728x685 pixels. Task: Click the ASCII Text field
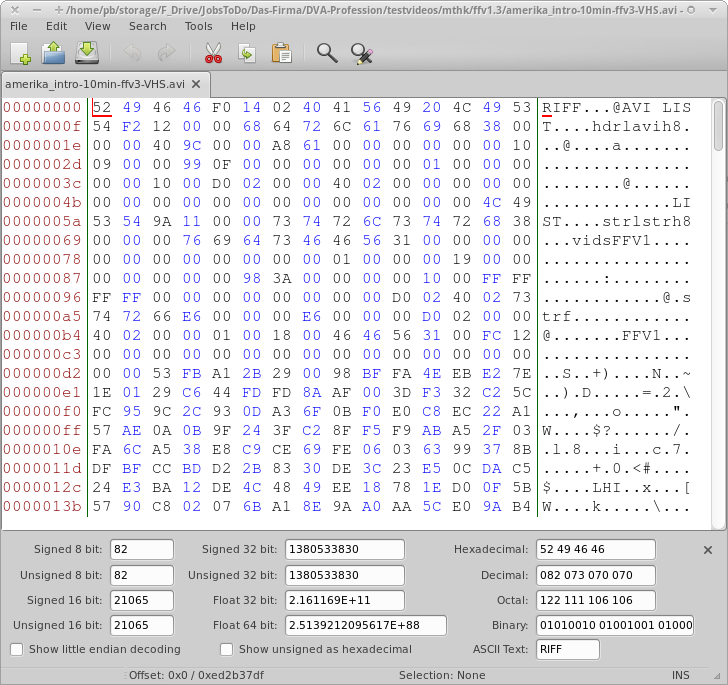click(566, 650)
